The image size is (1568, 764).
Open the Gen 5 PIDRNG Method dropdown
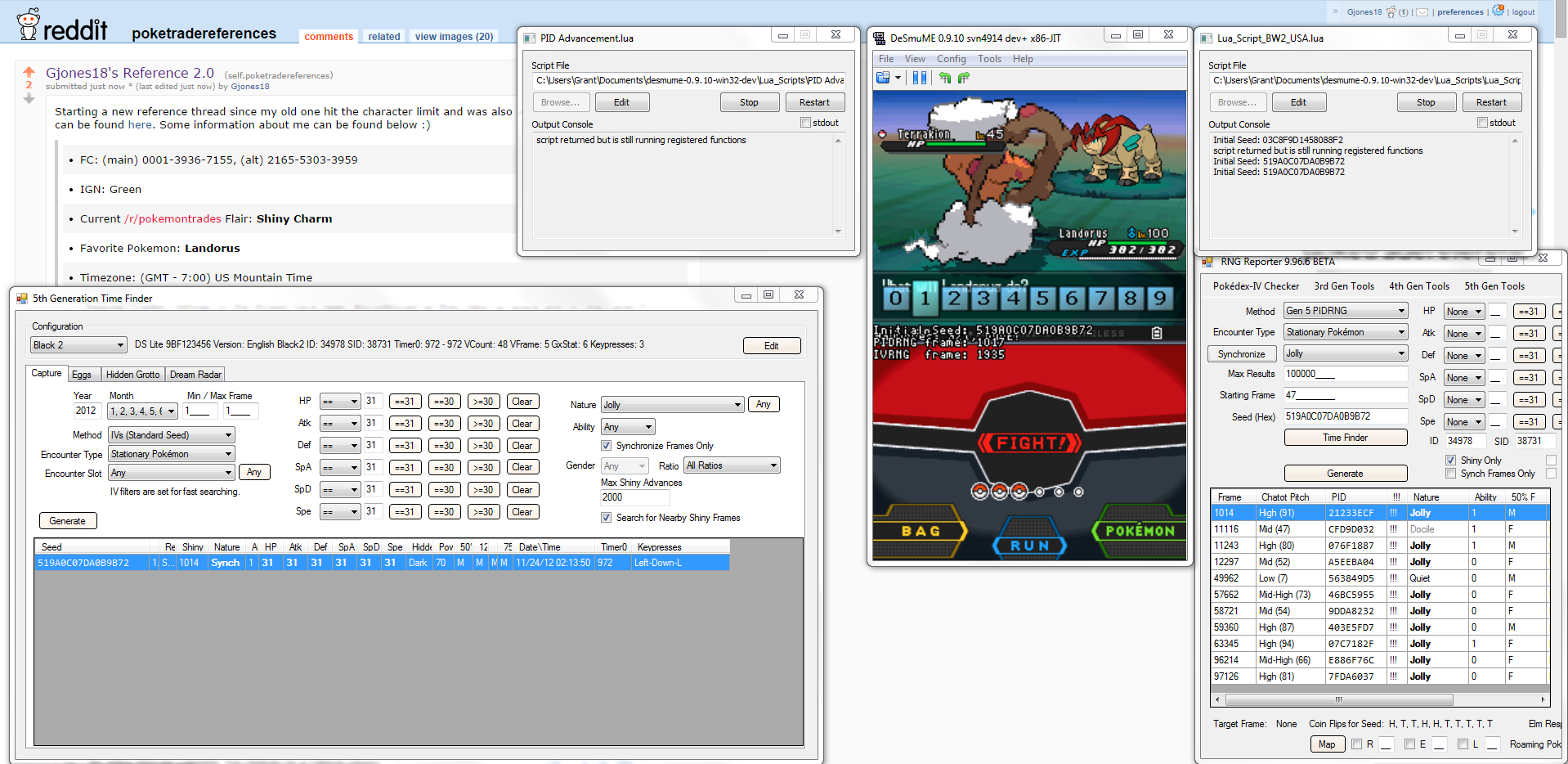1346,311
